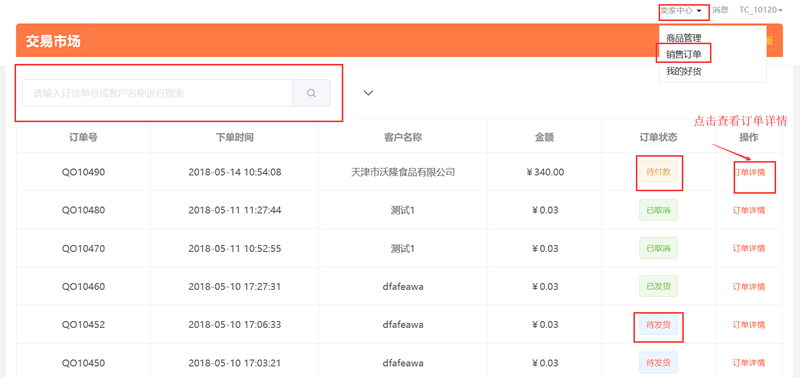The height and width of the screenshot is (378, 800).
Task: Click 已取消 status of QO10480
Action: (x=658, y=210)
